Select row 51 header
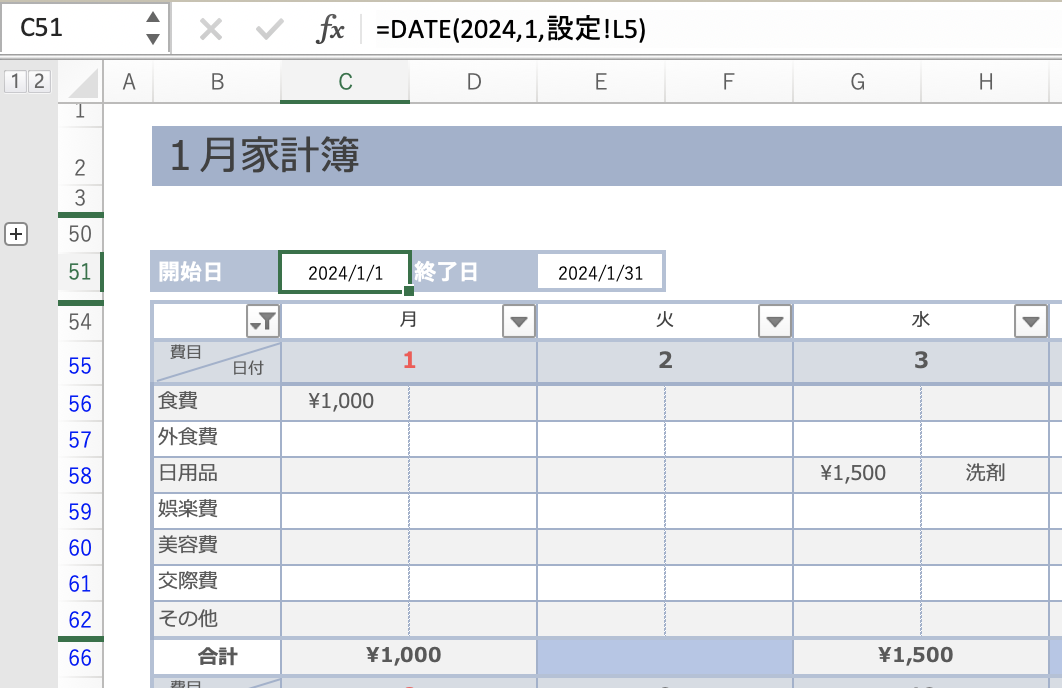This screenshot has width=1062, height=688. click(x=80, y=272)
